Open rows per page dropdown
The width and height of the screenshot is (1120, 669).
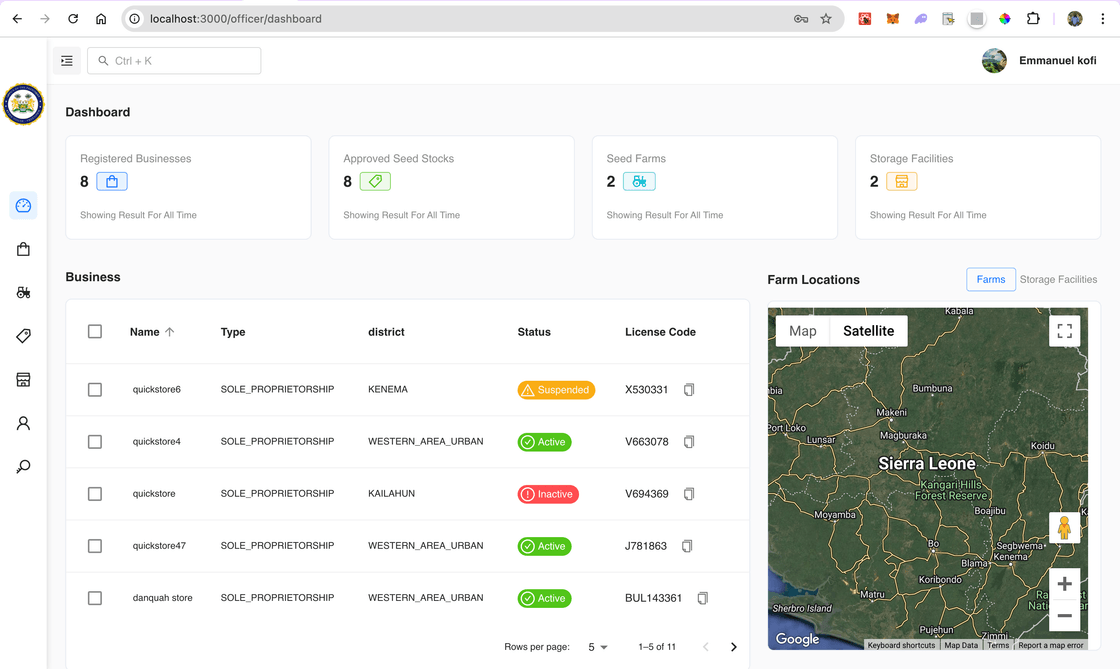[598, 647]
